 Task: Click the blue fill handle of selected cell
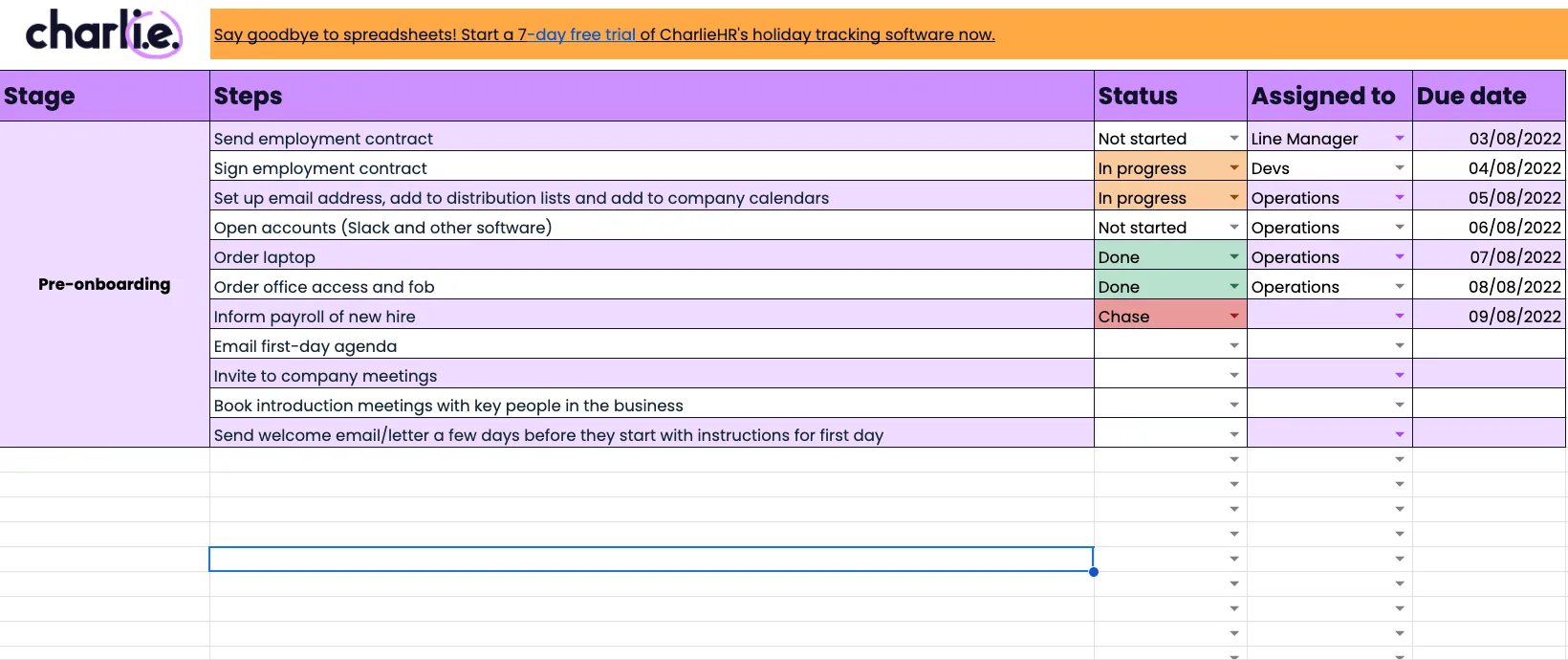coord(1093,572)
